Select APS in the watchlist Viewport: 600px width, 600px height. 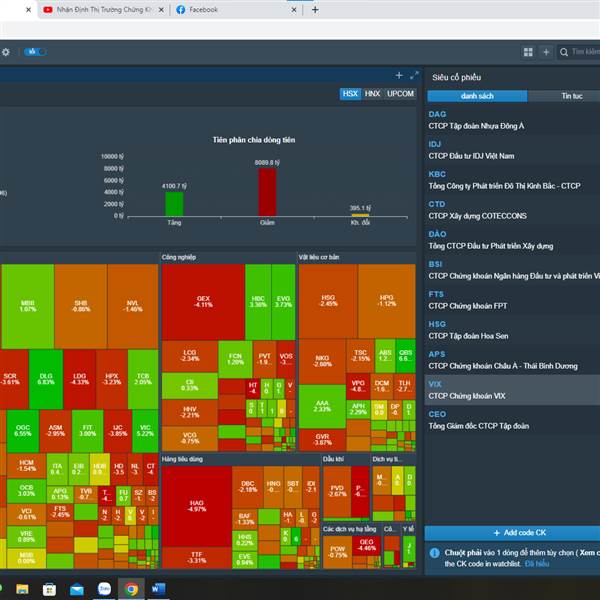512,360
